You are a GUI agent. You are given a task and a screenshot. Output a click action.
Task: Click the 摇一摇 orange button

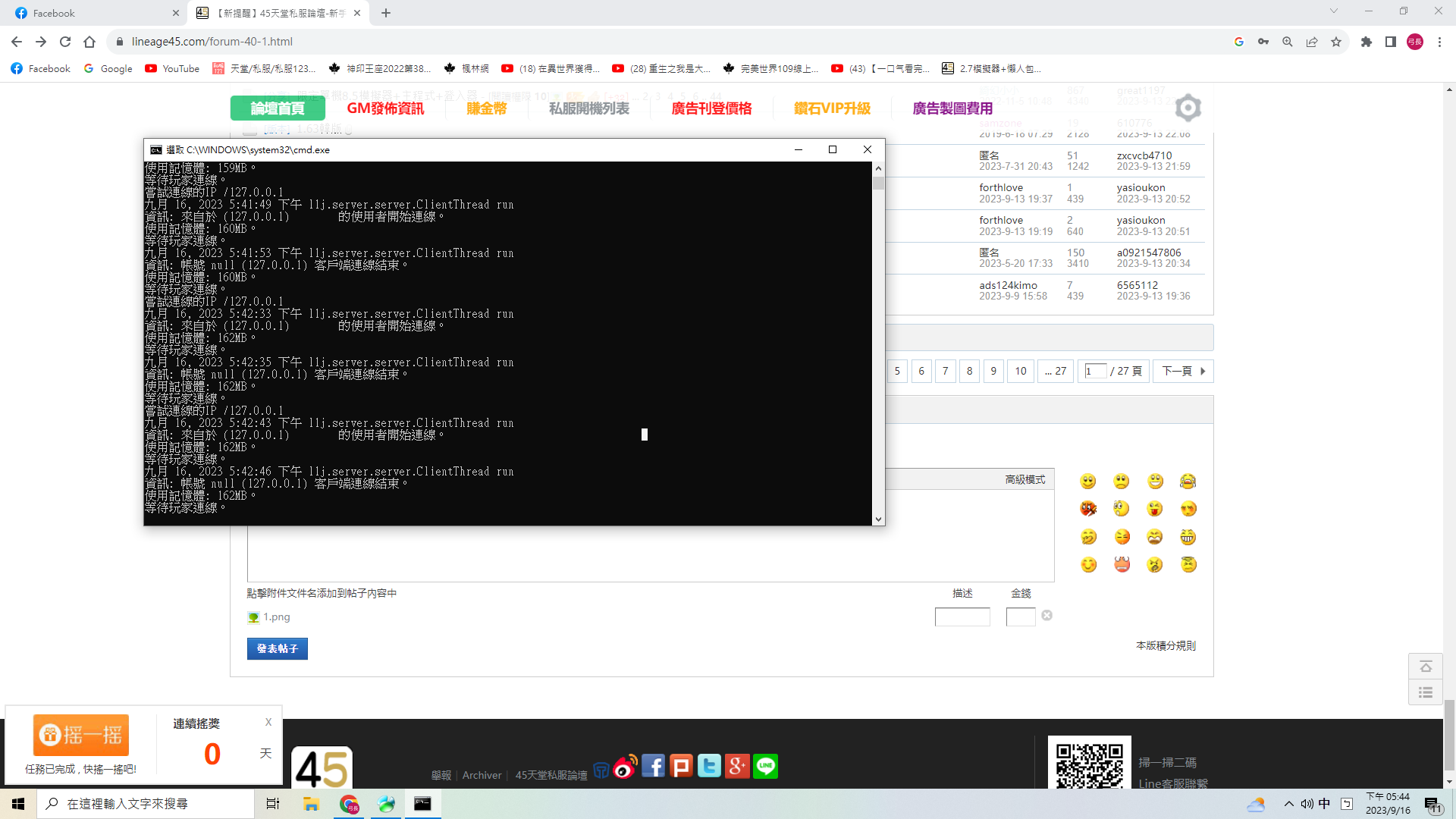[x=81, y=735]
